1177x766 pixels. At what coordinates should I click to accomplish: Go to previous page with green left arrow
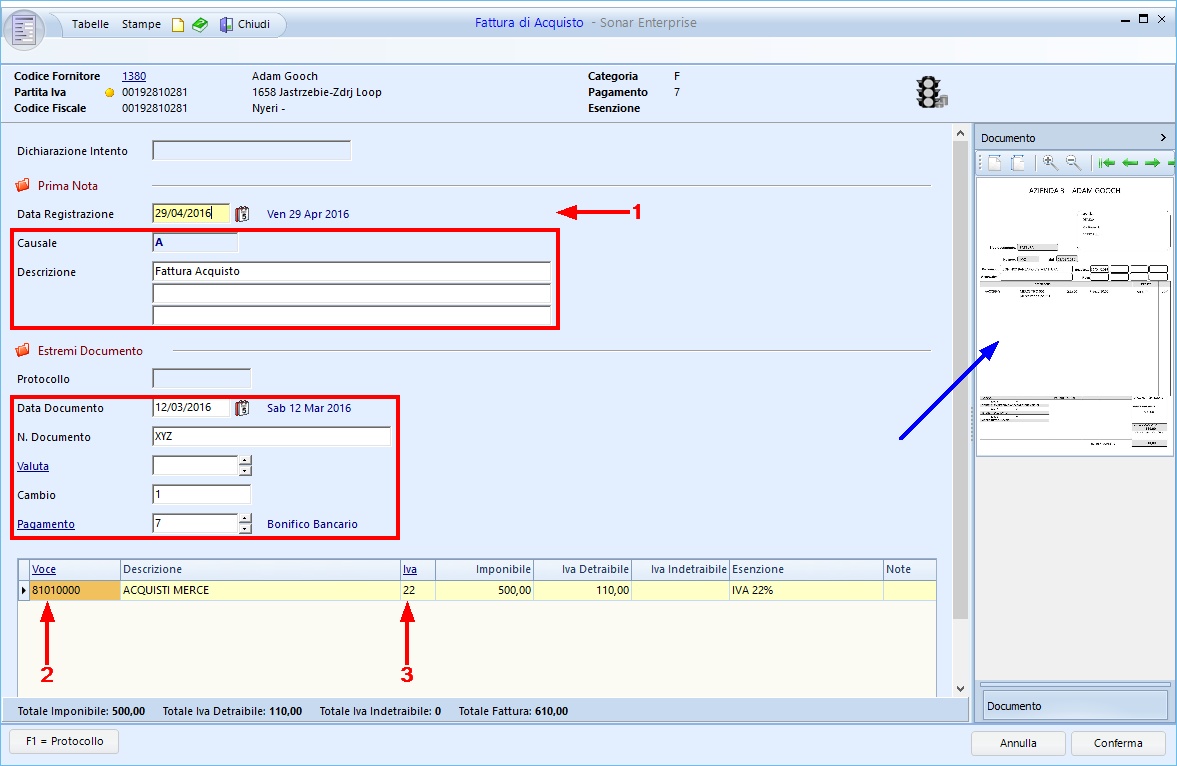[x=1130, y=163]
